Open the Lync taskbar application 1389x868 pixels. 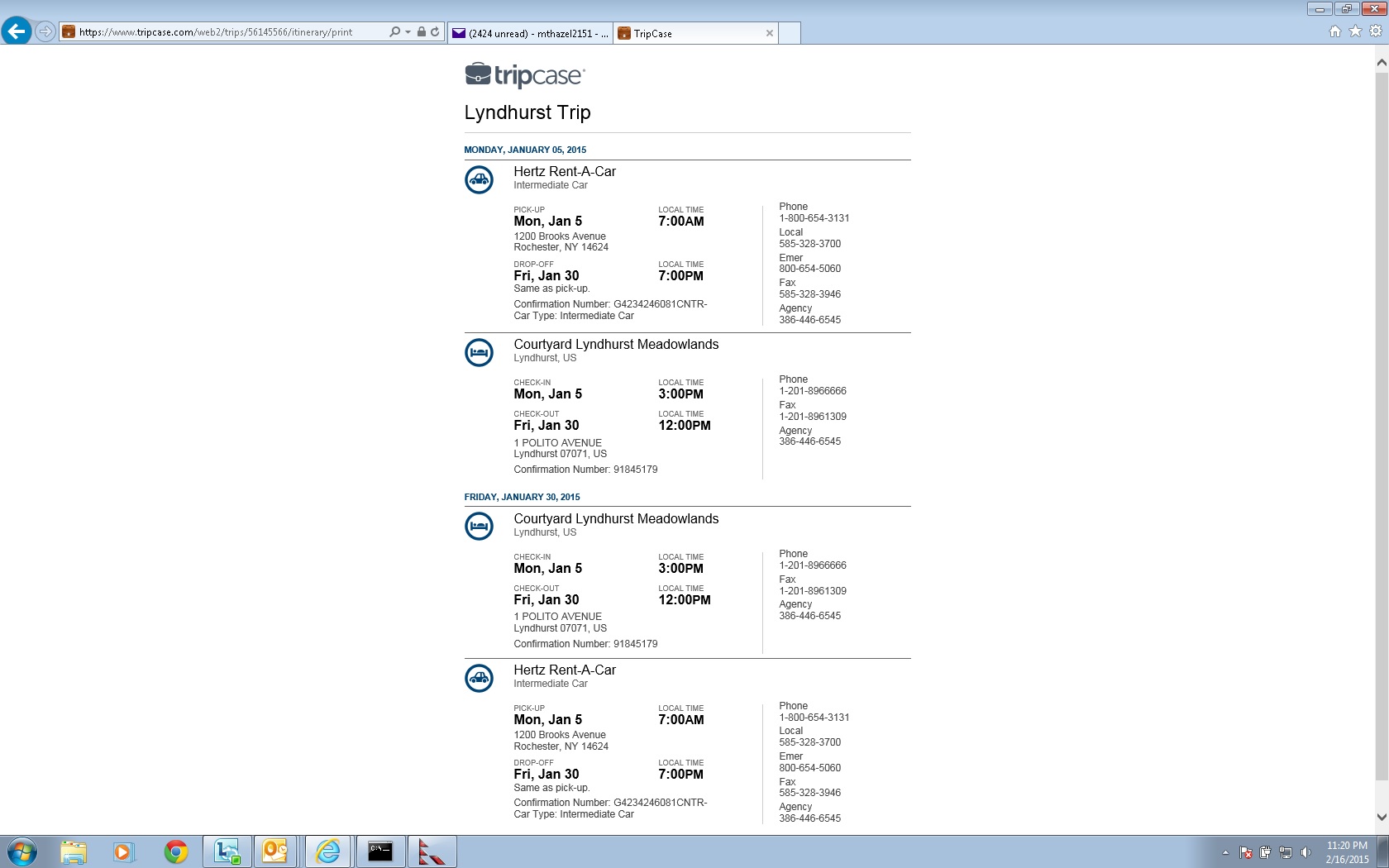[227, 851]
